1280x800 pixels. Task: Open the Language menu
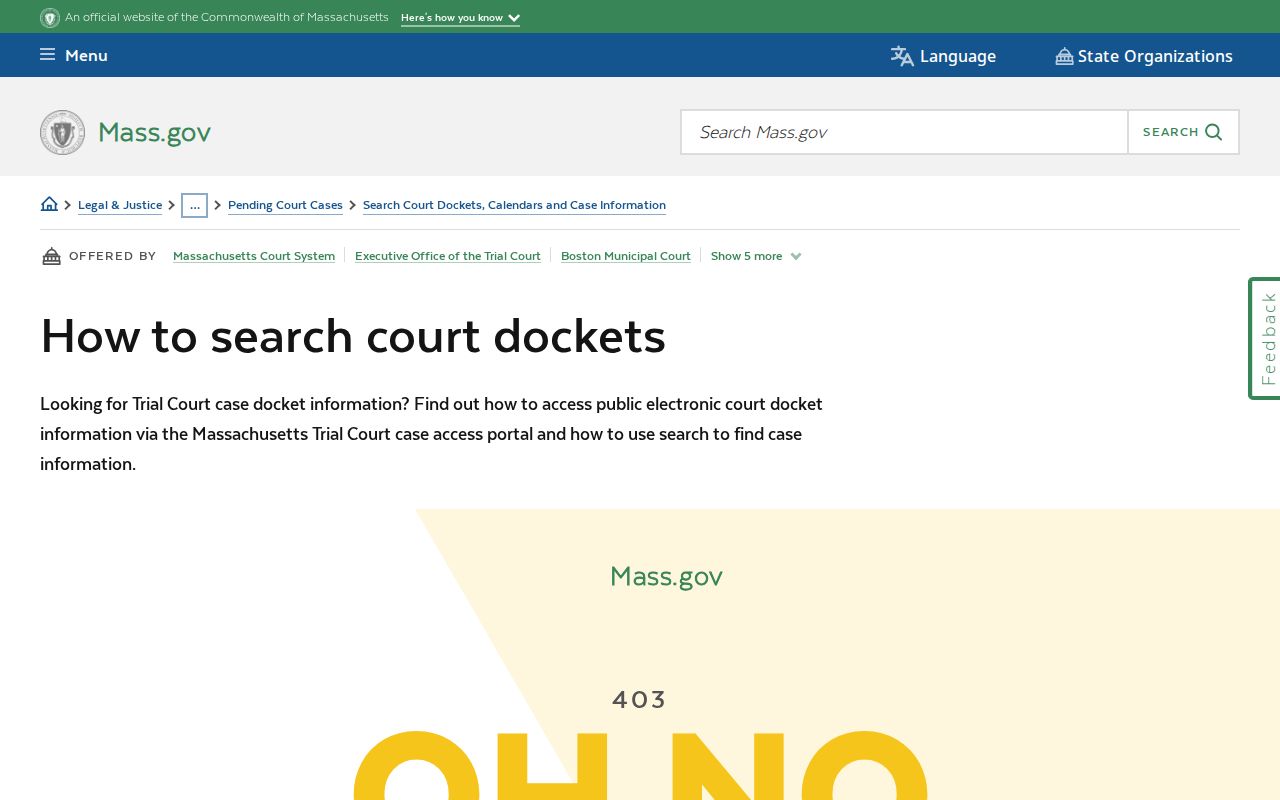tap(943, 56)
